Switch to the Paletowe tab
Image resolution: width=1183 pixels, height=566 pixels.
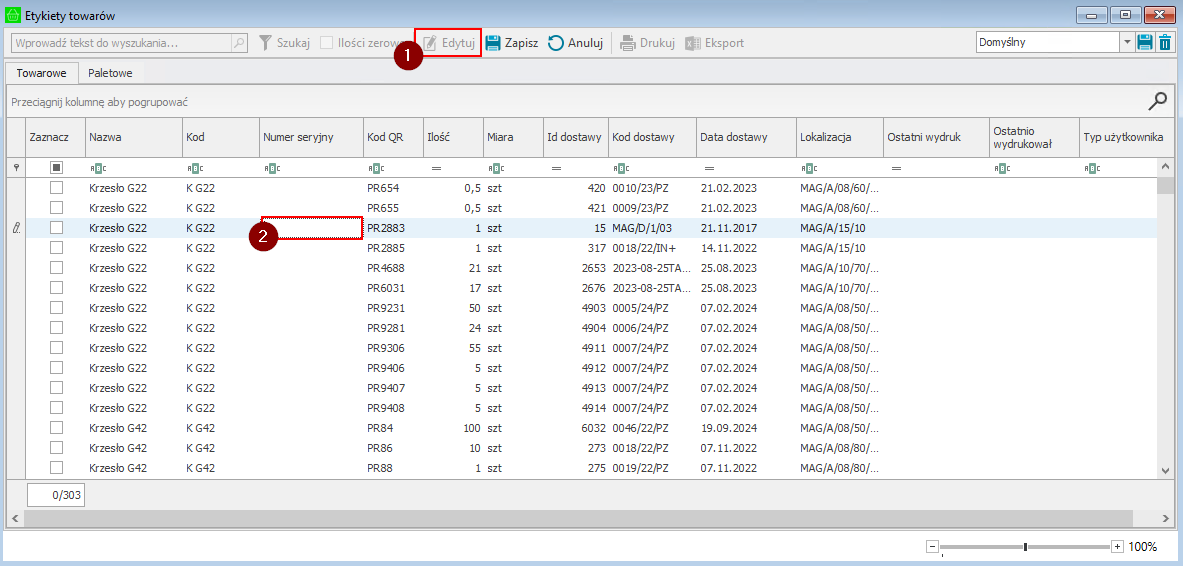pos(110,73)
